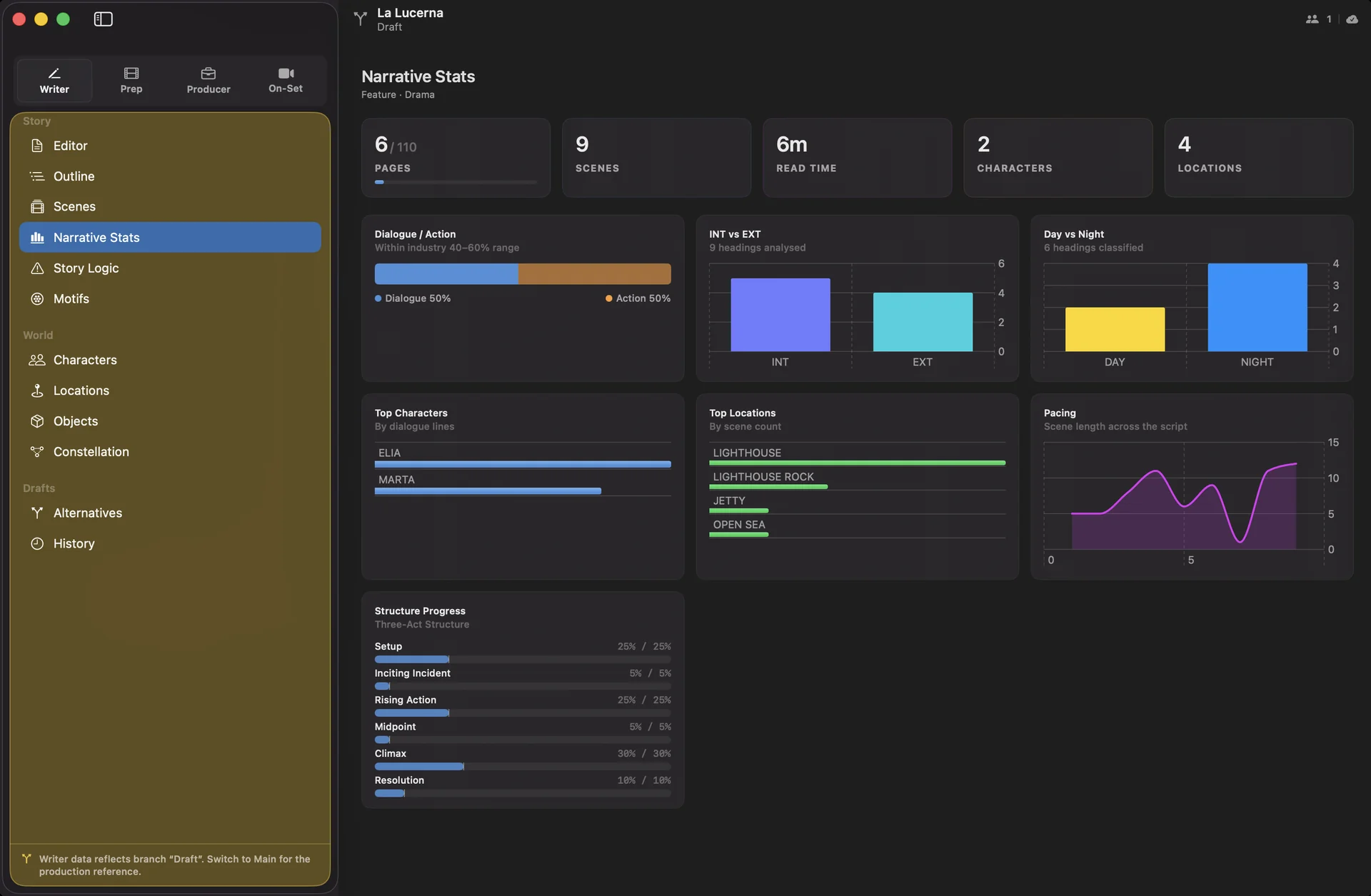Click the Setup progress bar

[523, 660]
